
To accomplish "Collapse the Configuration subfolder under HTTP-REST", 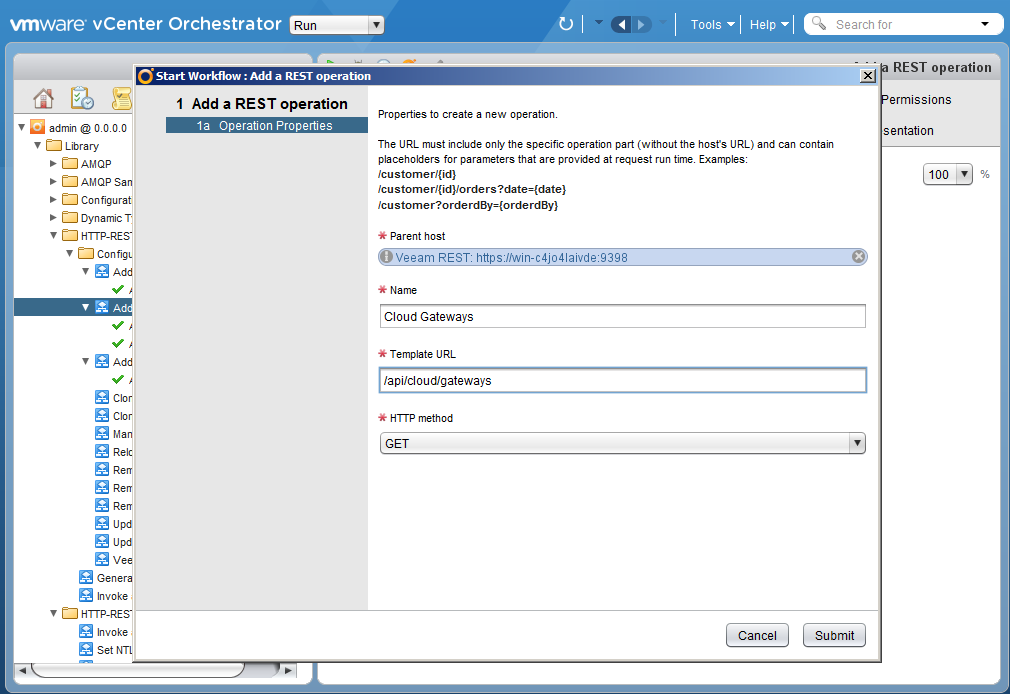I will point(70,254).
